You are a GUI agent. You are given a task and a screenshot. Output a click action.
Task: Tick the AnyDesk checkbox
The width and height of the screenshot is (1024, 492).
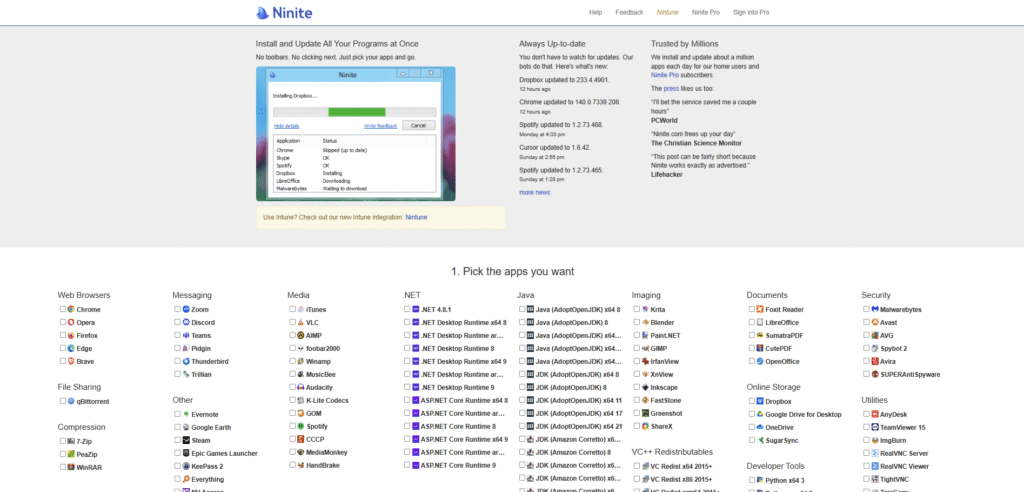click(x=867, y=414)
